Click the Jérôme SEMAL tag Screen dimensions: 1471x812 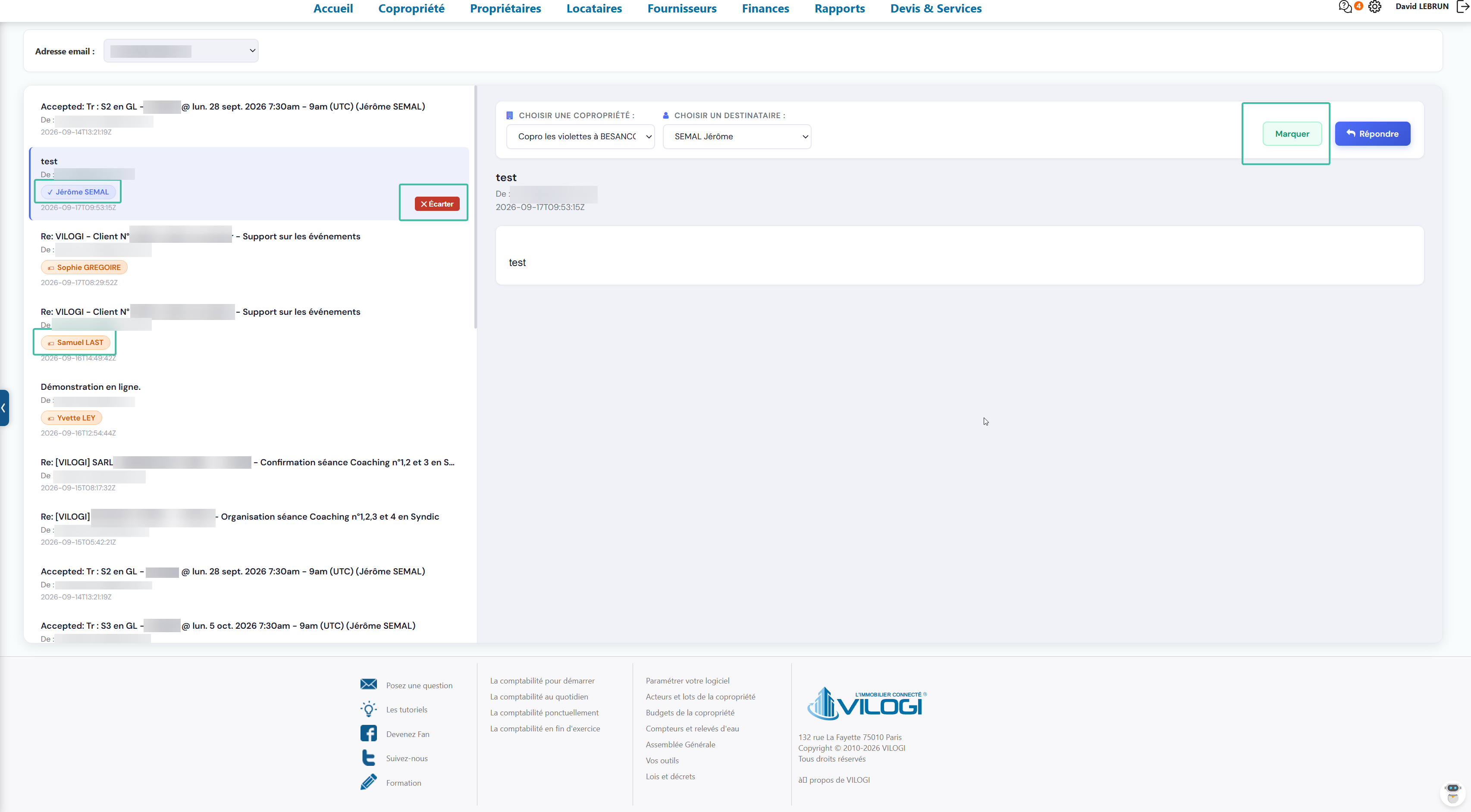[78, 192]
